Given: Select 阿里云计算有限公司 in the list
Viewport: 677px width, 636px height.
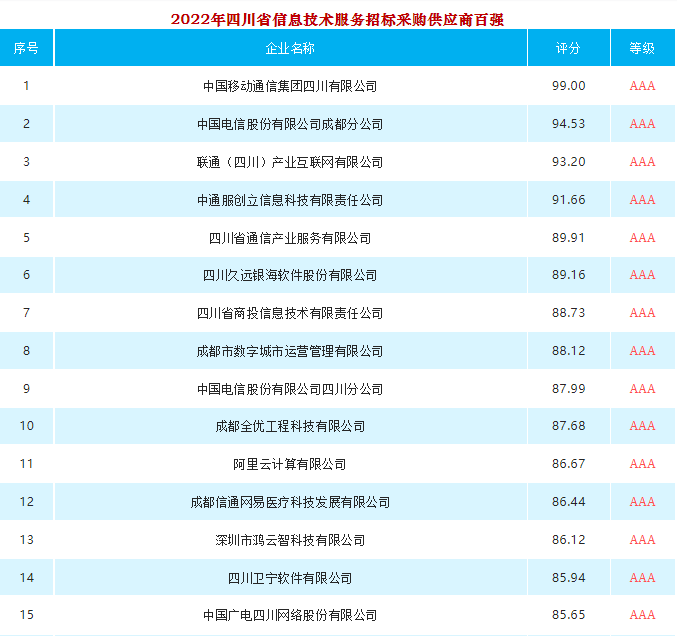Looking at the screenshot, I should [290, 464].
